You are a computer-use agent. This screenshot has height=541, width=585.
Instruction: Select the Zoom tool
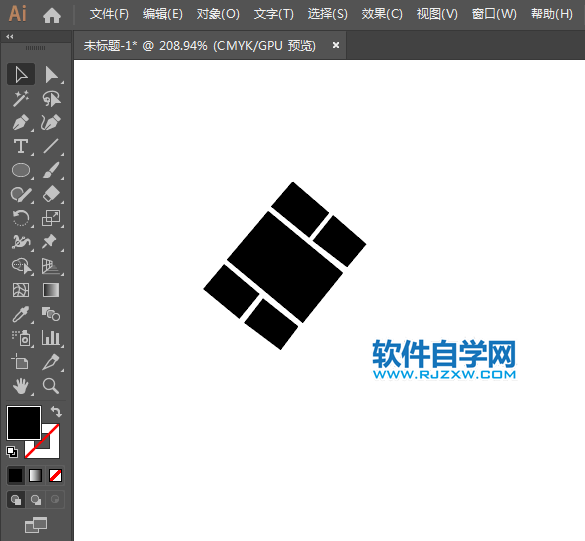point(51,386)
